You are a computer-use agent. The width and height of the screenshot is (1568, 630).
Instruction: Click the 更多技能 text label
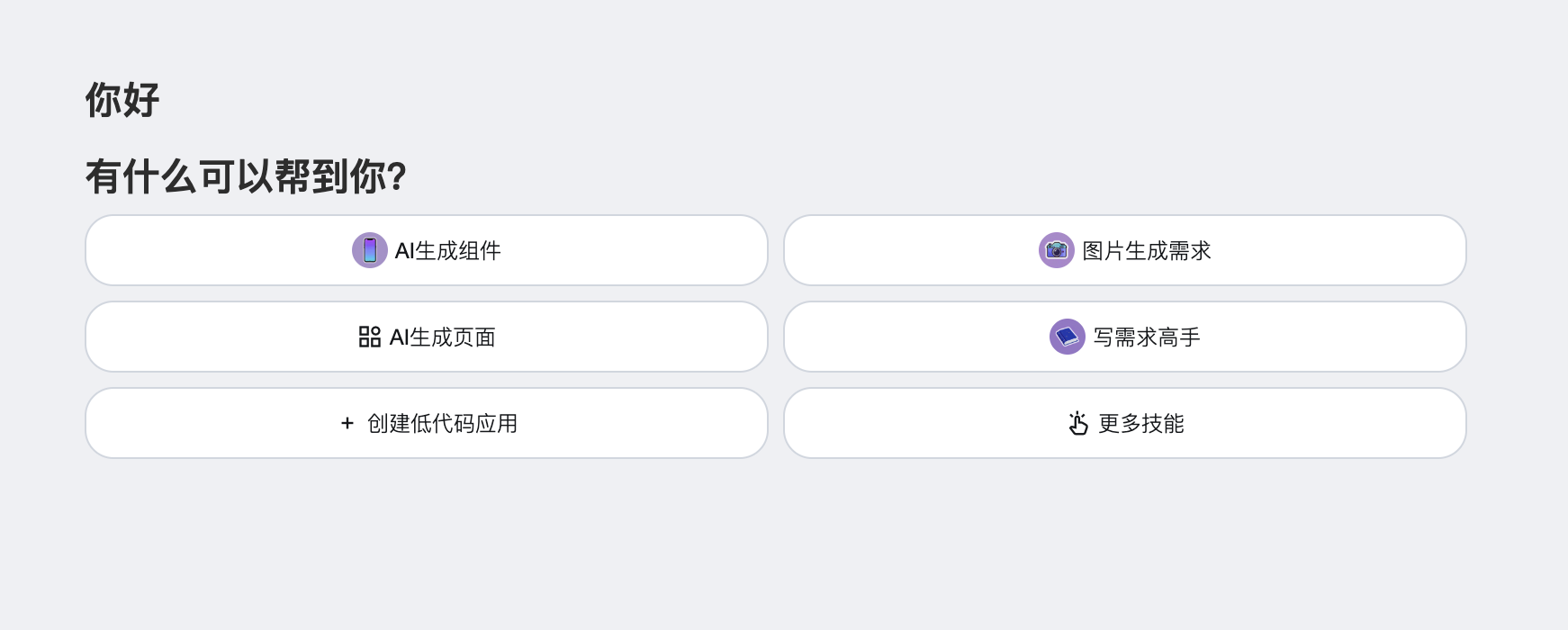1140,423
